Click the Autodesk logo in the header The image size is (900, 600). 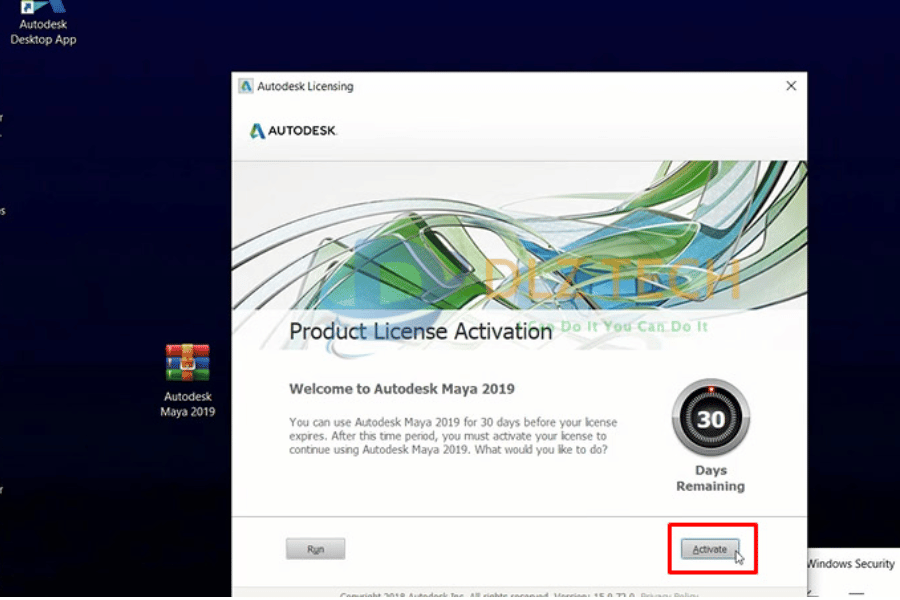293,131
